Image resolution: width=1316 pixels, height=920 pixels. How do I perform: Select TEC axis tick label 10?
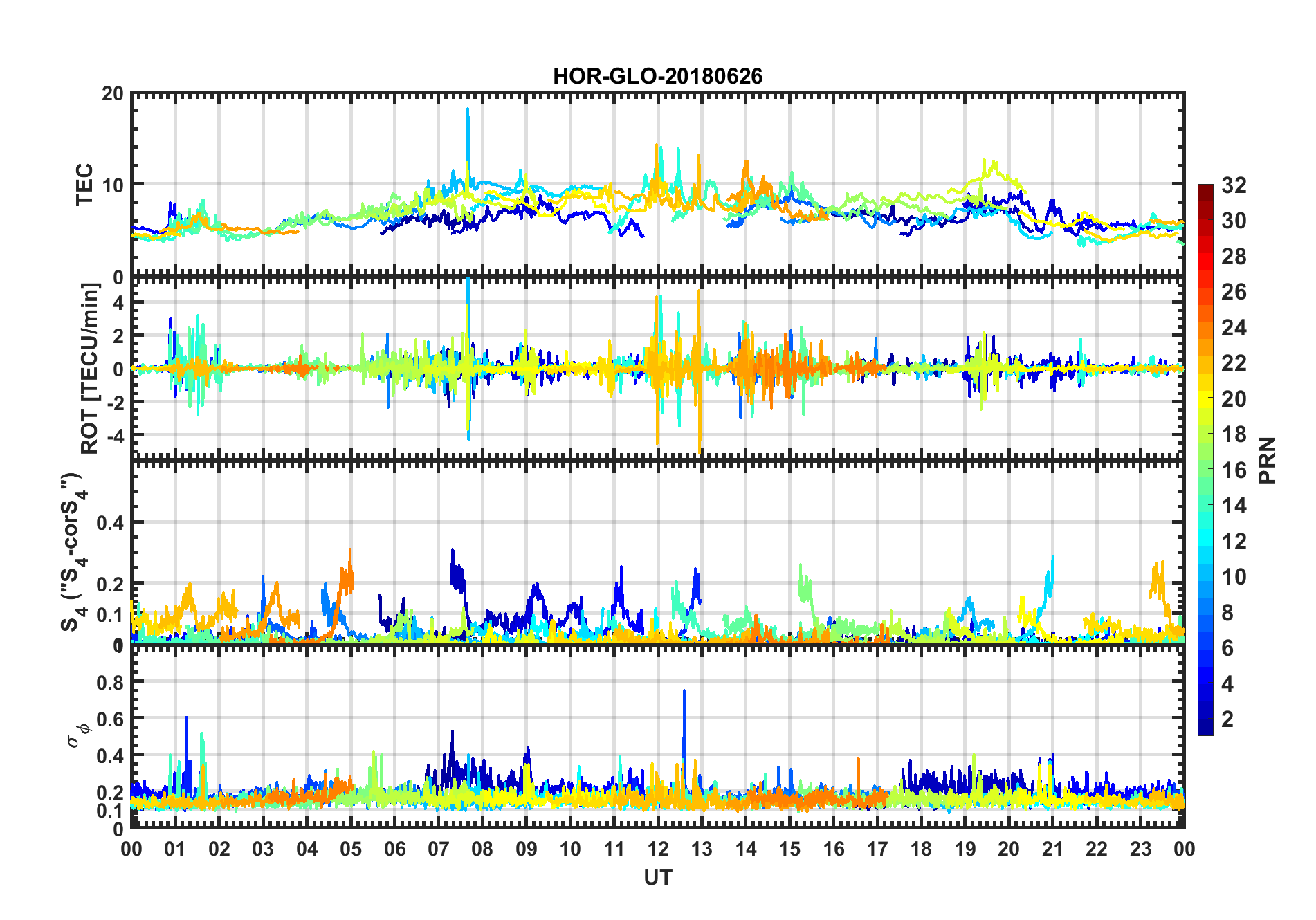(113, 185)
